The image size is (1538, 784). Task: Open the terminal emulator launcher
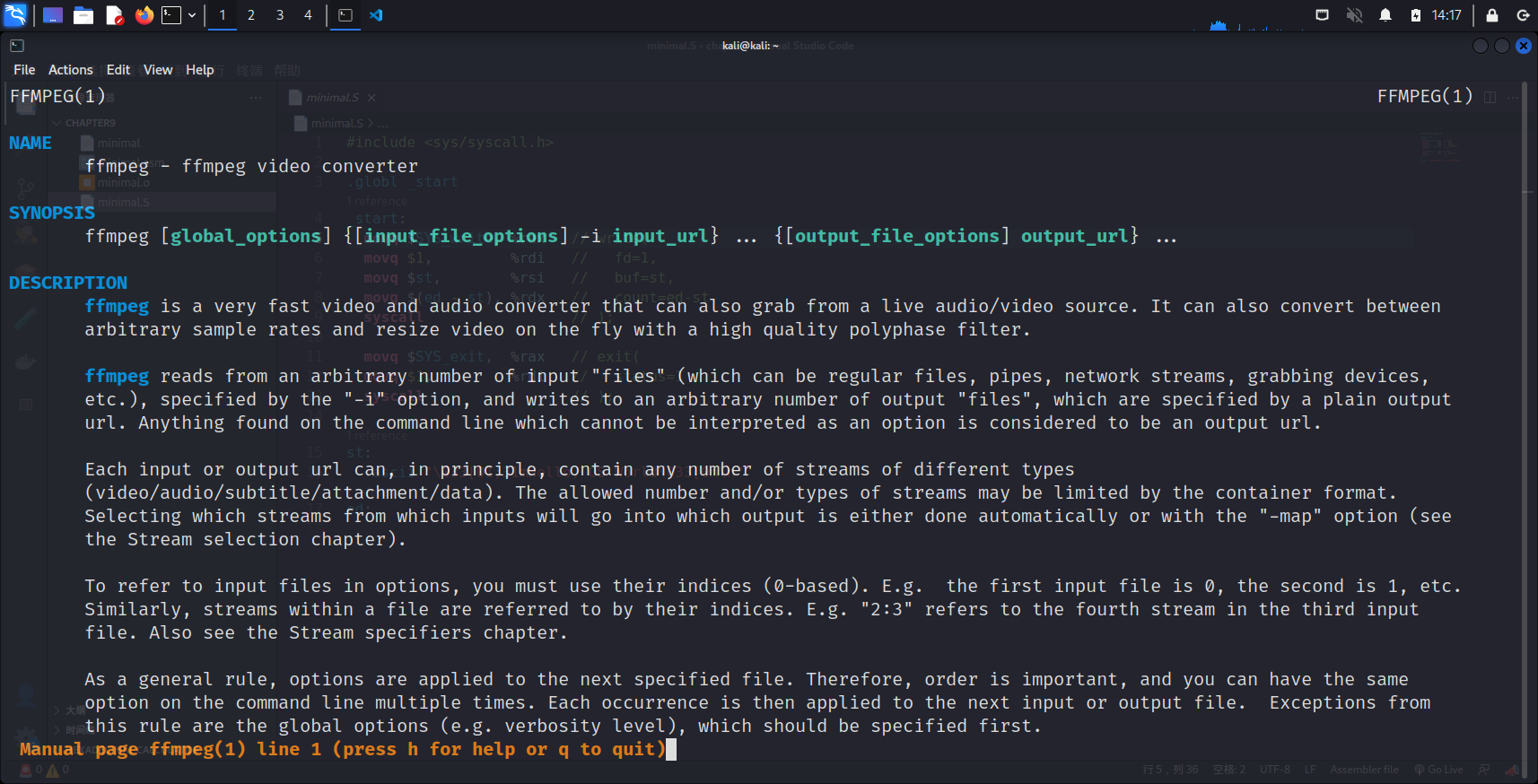[171, 15]
